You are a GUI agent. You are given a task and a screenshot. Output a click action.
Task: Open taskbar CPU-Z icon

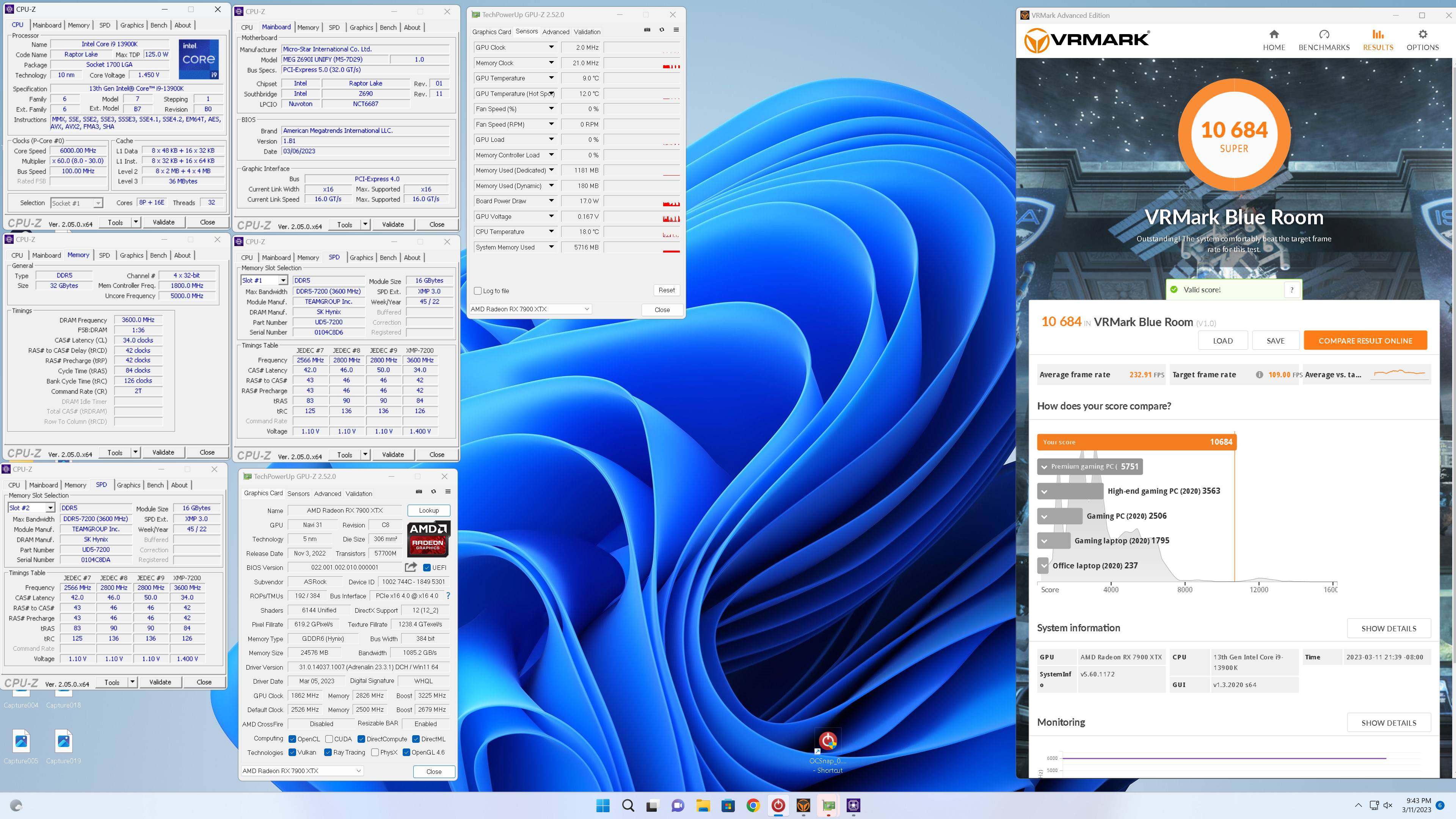coord(854,805)
